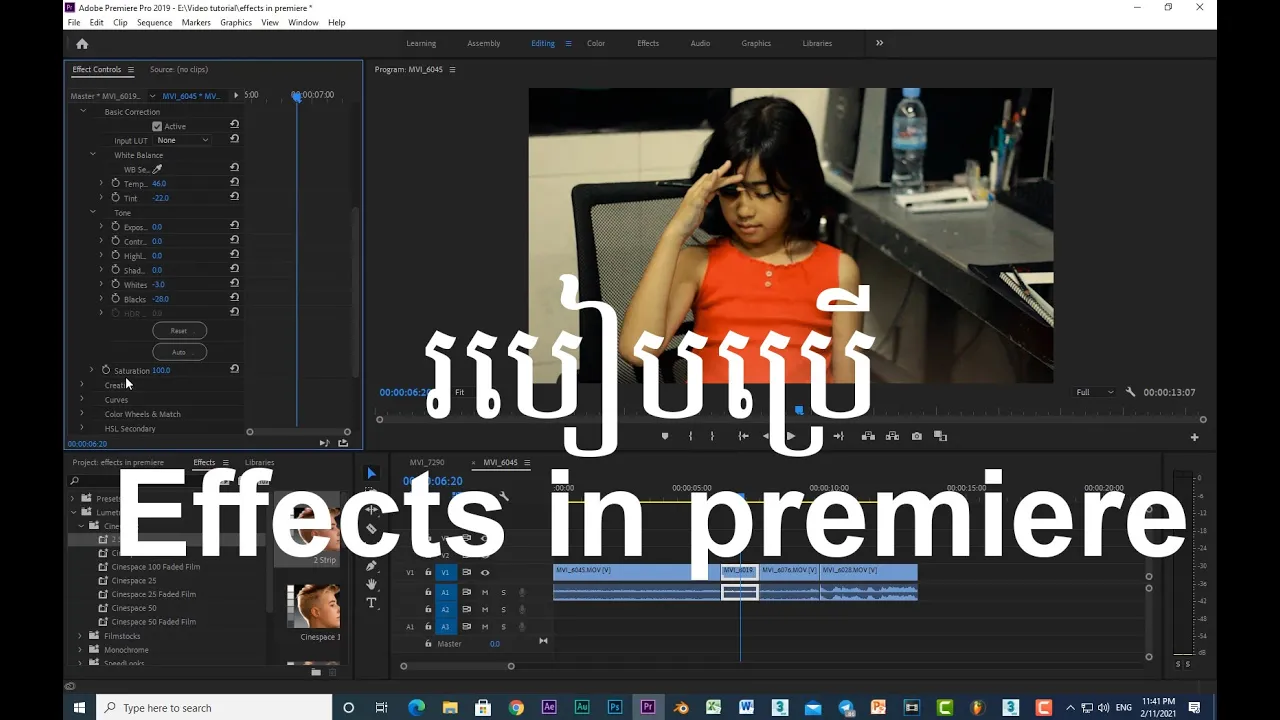Viewport: 1280px width, 720px height.
Task: Open the Markers menu
Action: click(x=196, y=22)
